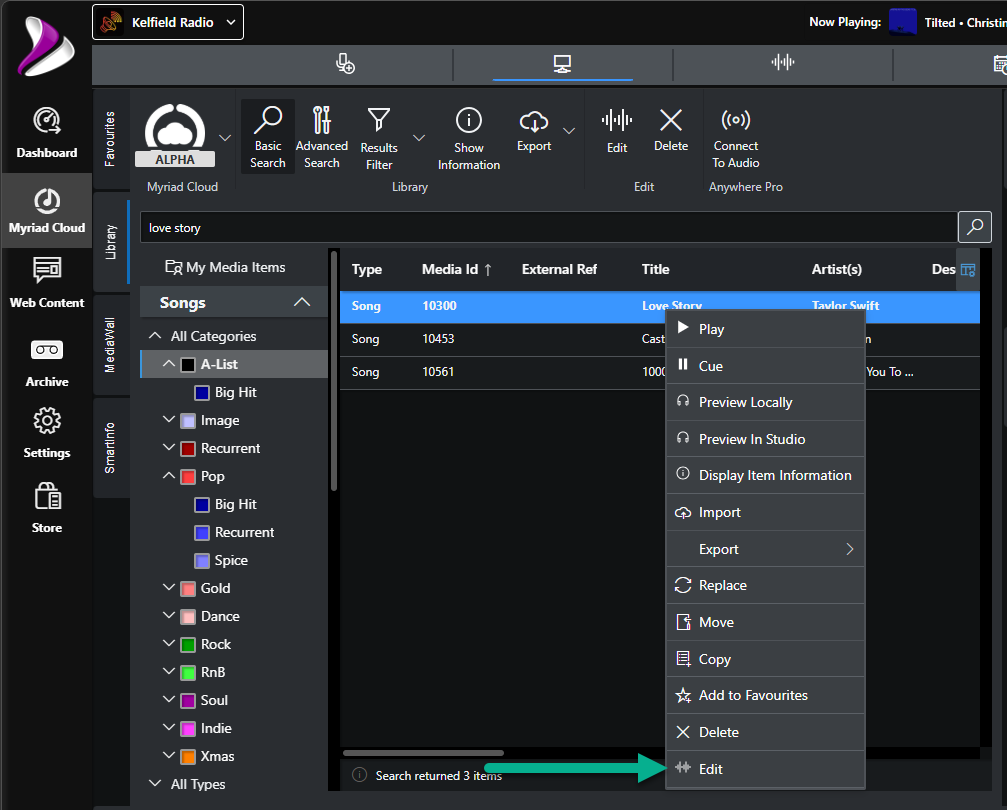The height and width of the screenshot is (810, 1007).
Task: Open dropdown arrow next to Results Filter
Action: tap(419, 137)
